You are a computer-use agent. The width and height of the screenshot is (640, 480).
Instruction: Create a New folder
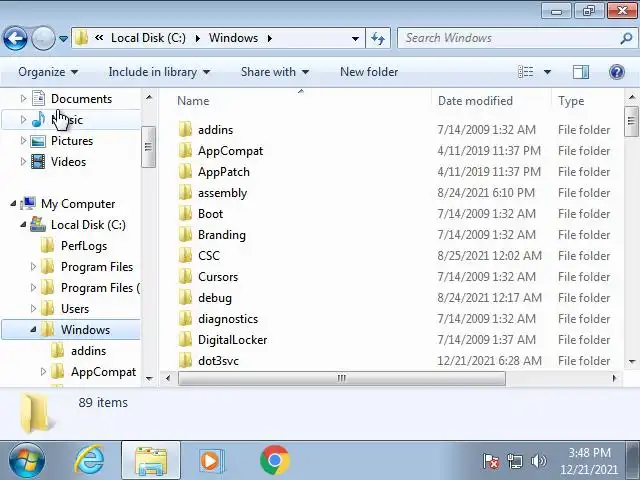369,72
